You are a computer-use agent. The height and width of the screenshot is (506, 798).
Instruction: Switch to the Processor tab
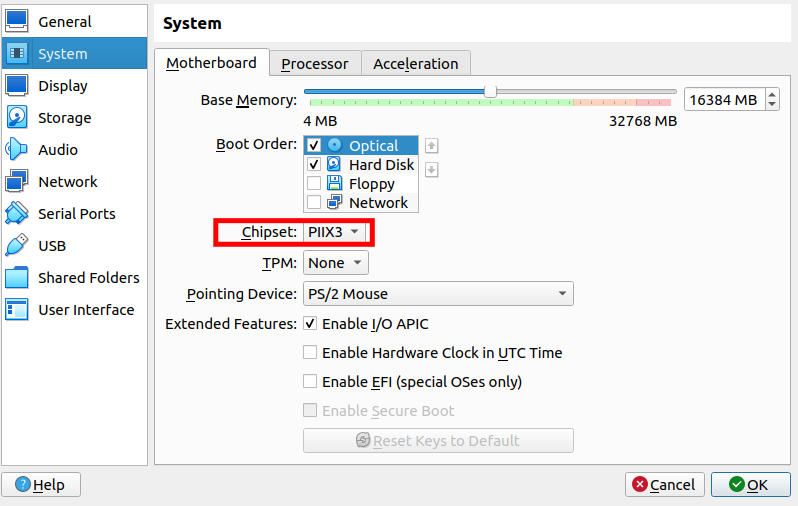click(x=314, y=64)
